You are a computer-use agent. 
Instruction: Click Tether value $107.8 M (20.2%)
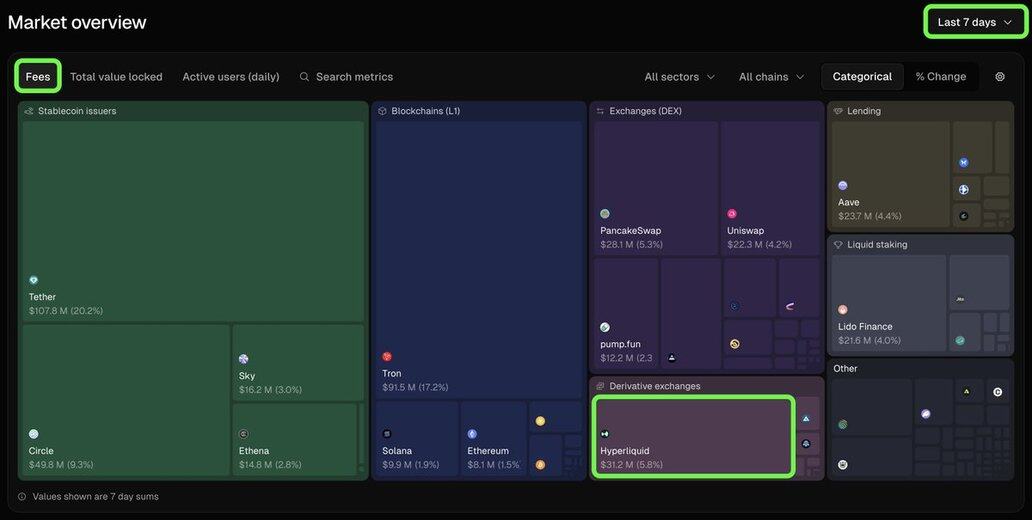[66, 311]
